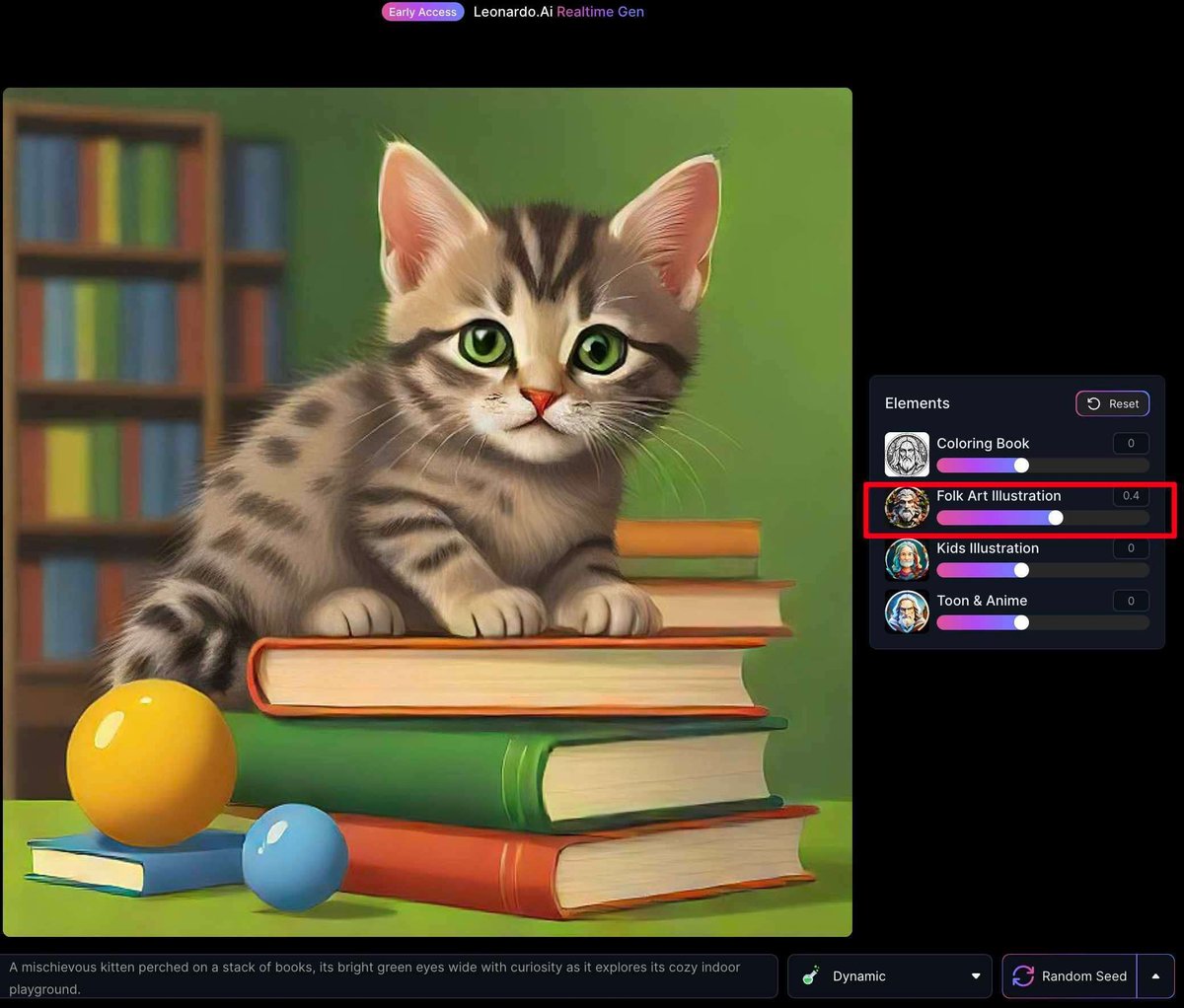Click the generated kitten image
The width and height of the screenshot is (1184, 1008).
coord(427,512)
